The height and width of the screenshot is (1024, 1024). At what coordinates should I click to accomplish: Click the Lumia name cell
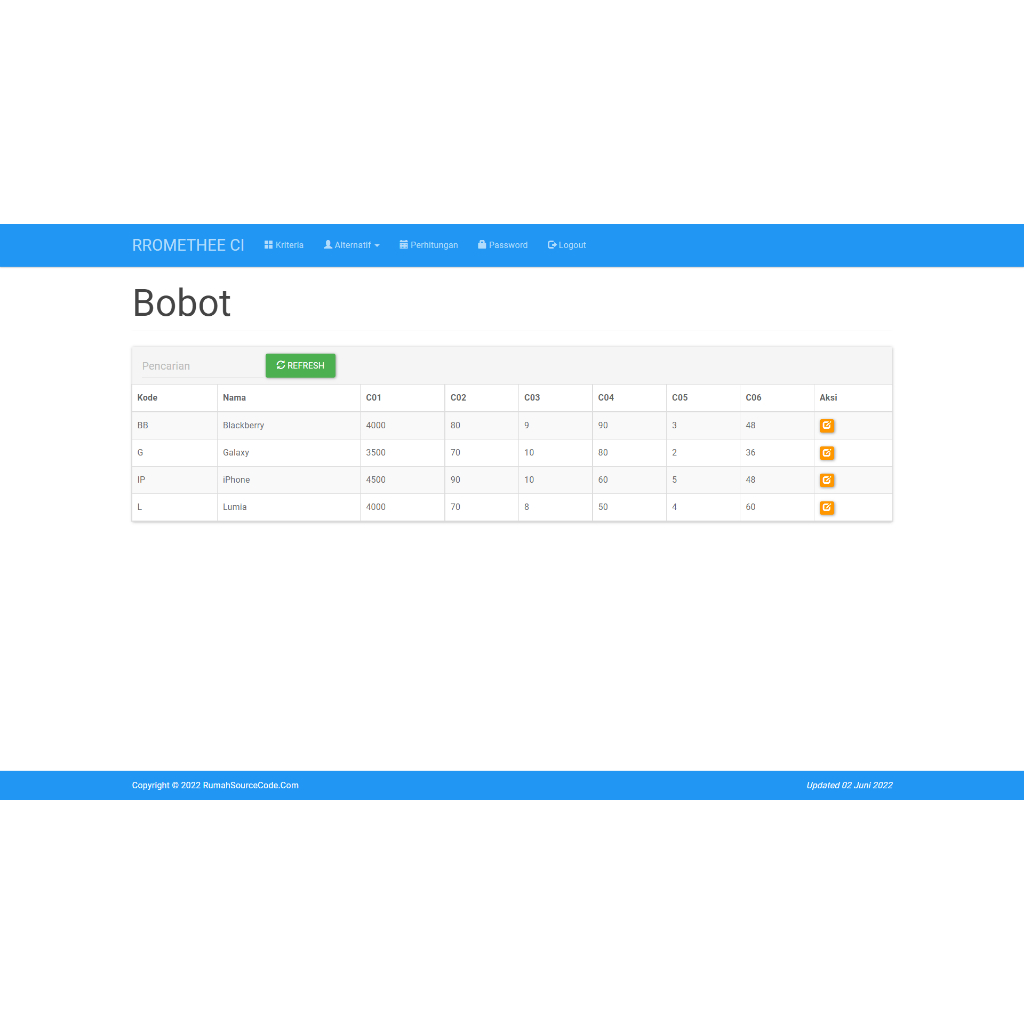tap(289, 507)
